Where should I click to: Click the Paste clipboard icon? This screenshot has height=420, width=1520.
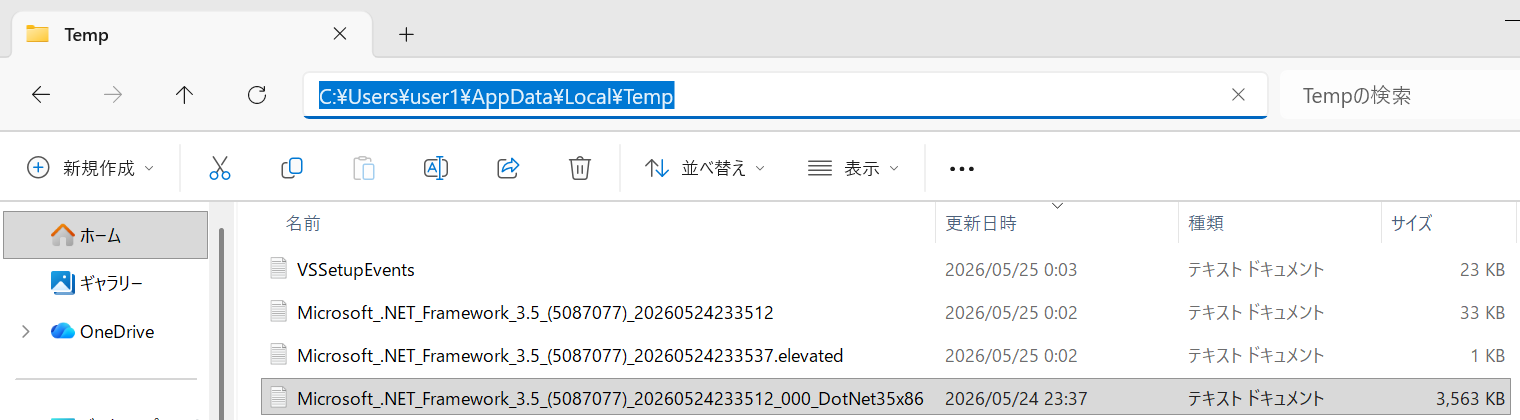[x=364, y=168]
